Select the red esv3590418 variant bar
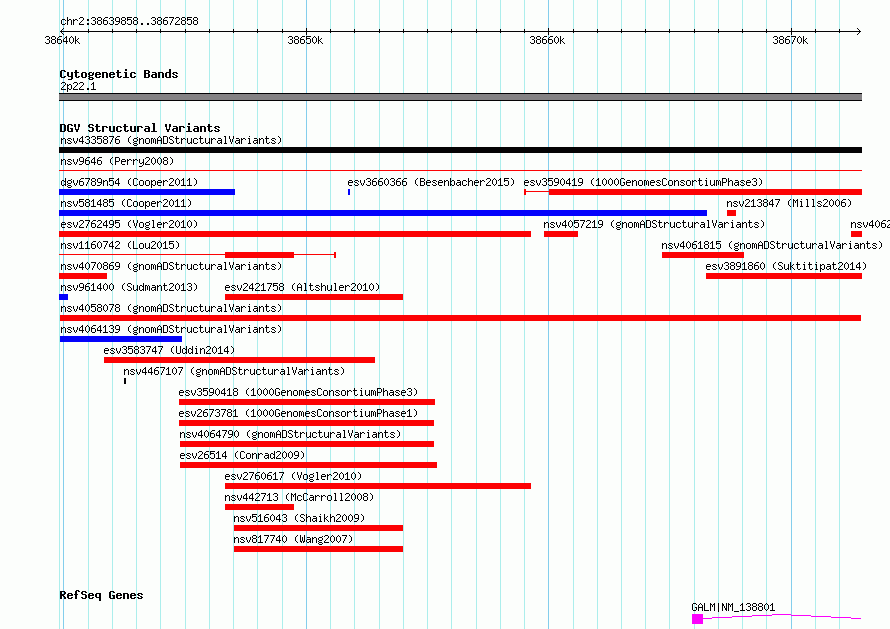Image resolution: width=890 pixels, height=629 pixels. point(307,402)
